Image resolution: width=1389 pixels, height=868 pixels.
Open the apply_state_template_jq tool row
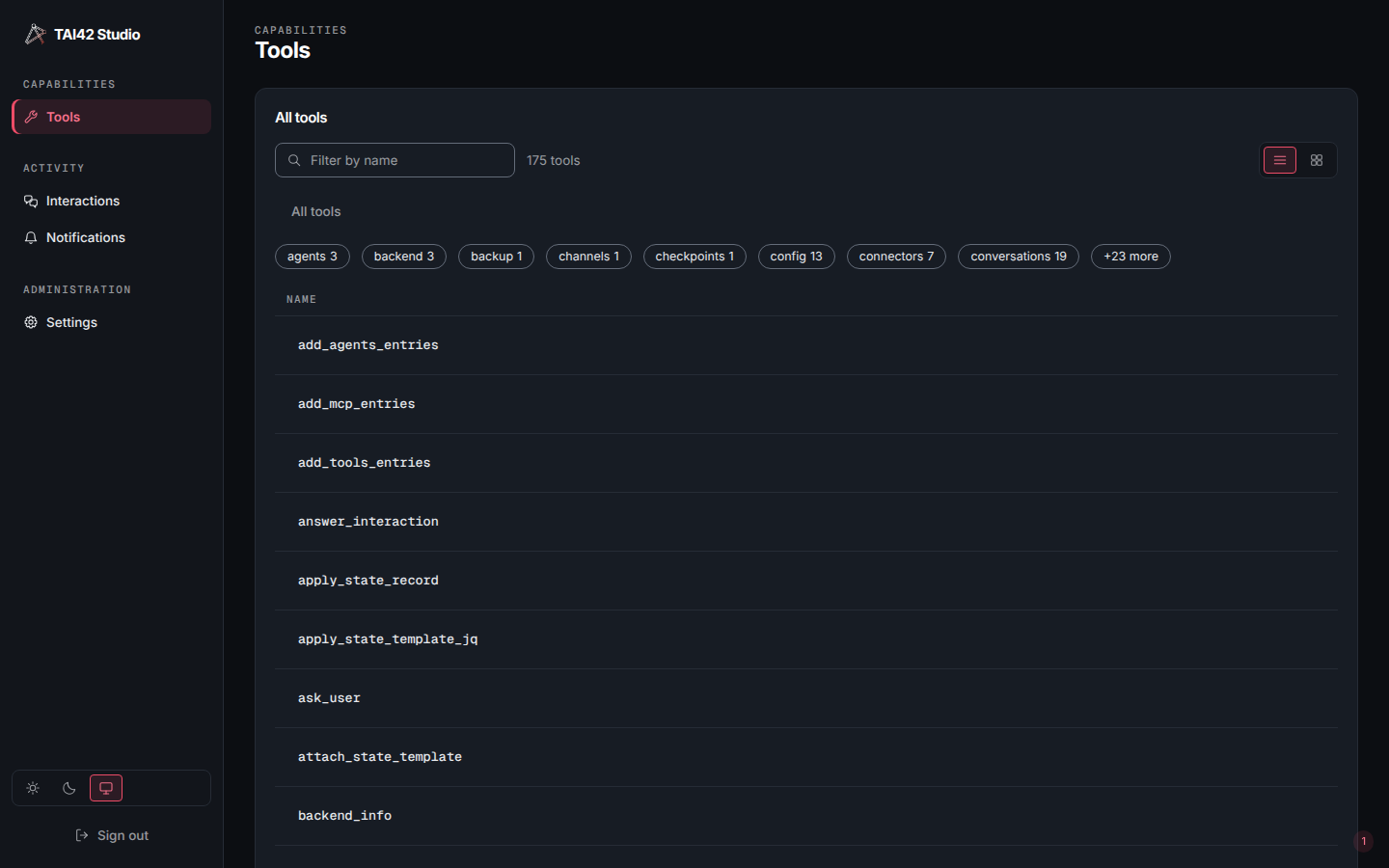[806, 639]
